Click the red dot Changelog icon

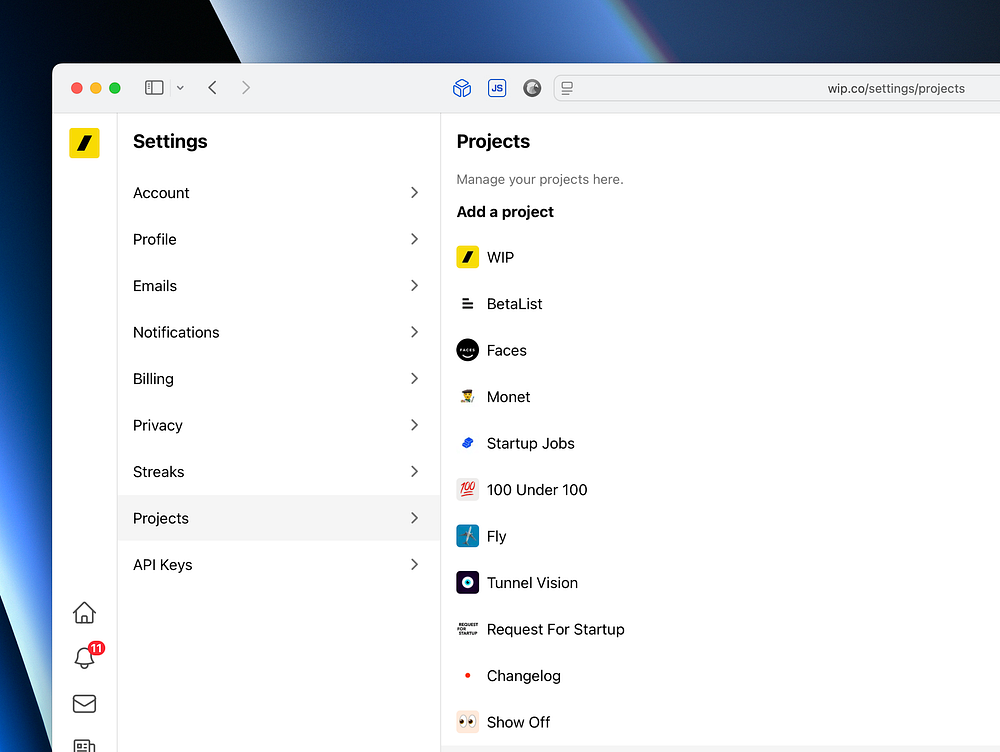point(467,675)
